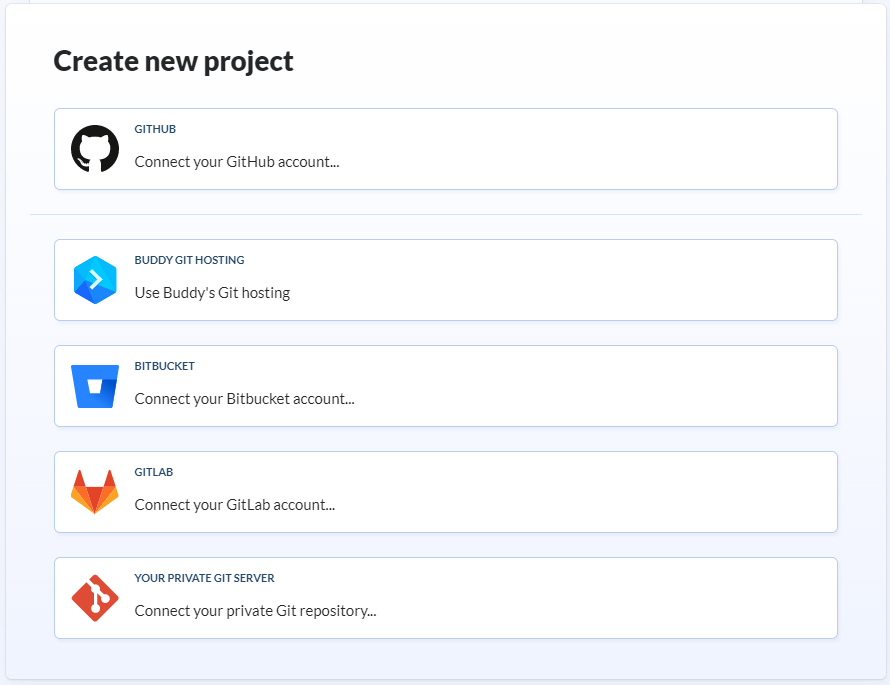This screenshot has width=890, height=685.
Task: Click the Bitbucket bucket logo icon
Action: [95, 386]
